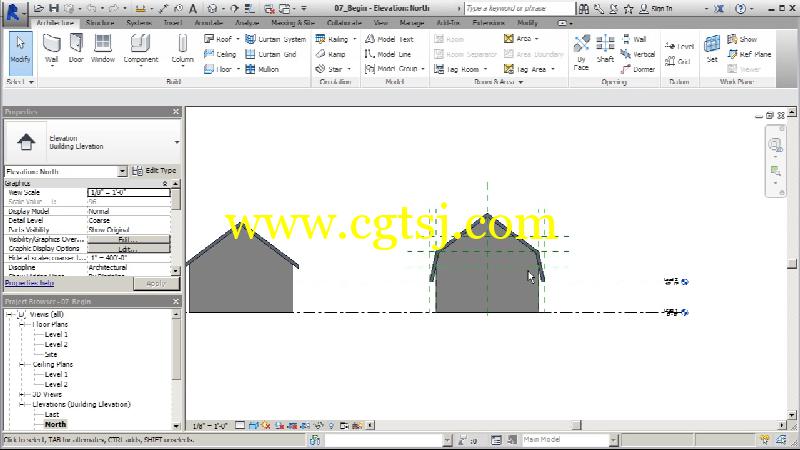
Task: Click the Visibility/Graphics Overrides Edit button
Action: click(x=129, y=239)
